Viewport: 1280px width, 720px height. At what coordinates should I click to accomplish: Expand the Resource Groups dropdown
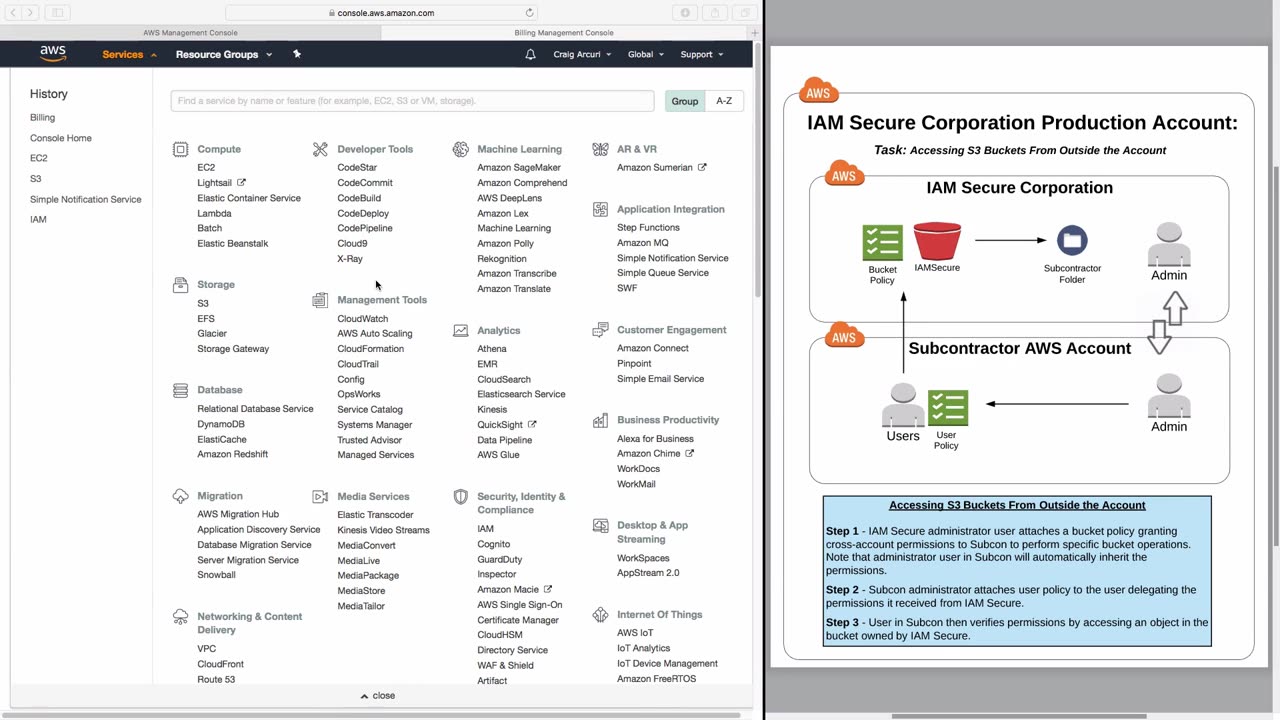click(224, 54)
